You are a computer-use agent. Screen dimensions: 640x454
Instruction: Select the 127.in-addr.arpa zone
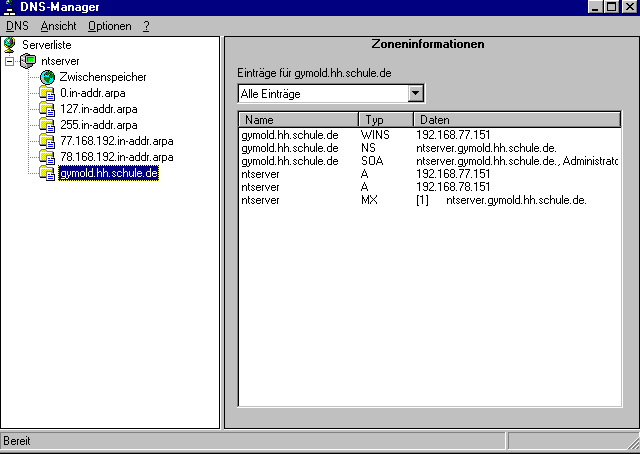coord(99,109)
